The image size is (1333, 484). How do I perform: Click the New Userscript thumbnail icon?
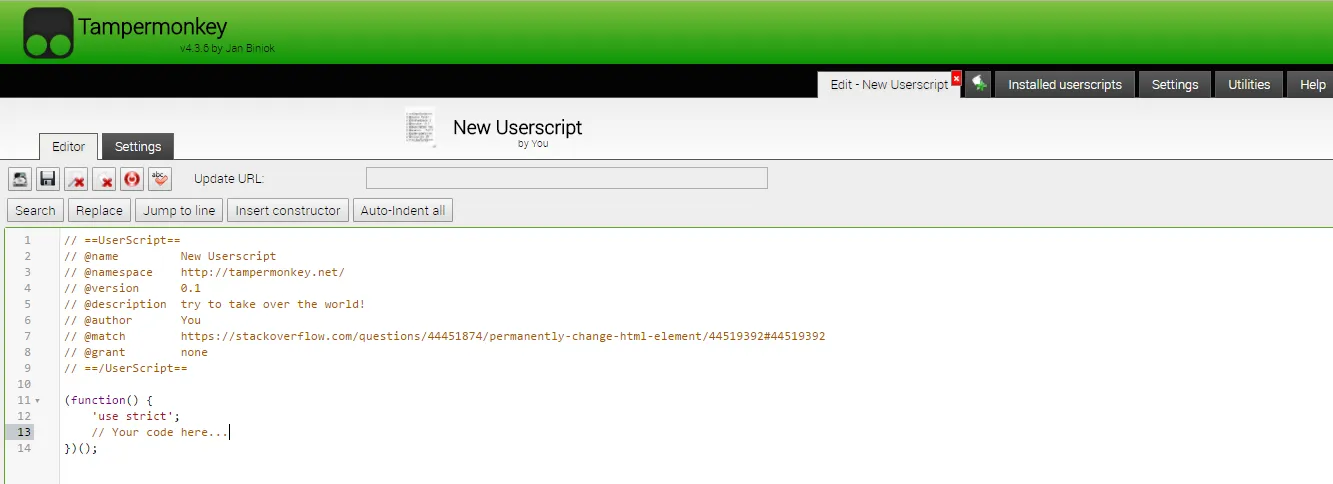(x=420, y=129)
